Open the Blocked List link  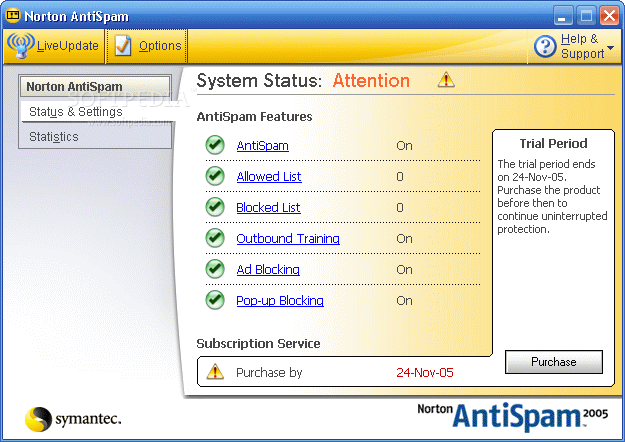[x=268, y=208]
